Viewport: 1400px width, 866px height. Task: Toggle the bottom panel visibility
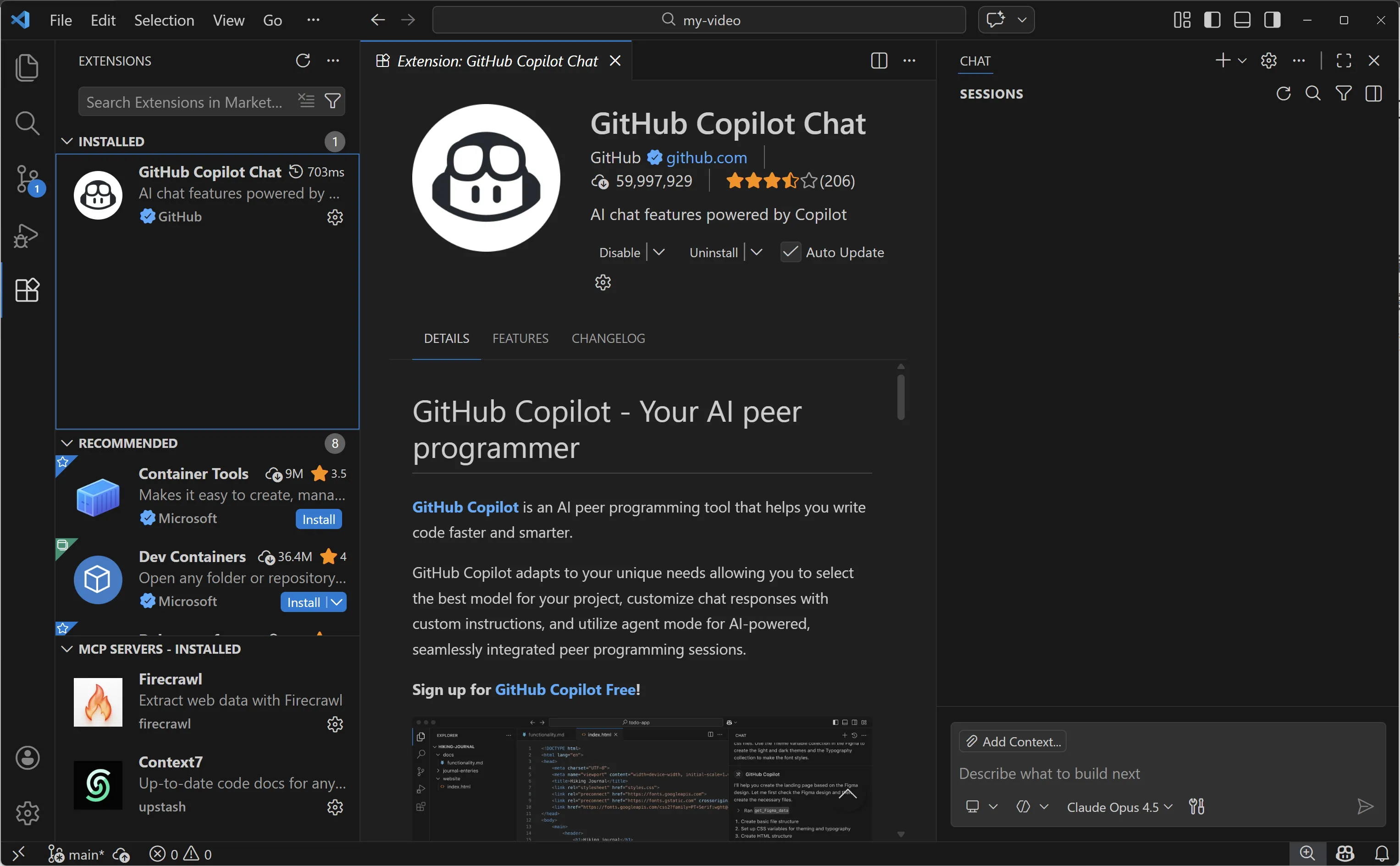point(1242,20)
